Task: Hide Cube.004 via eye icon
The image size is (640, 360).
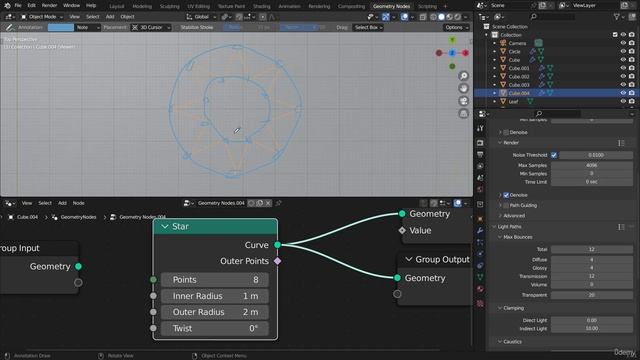Action: pyautogui.click(x=623, y=93)
